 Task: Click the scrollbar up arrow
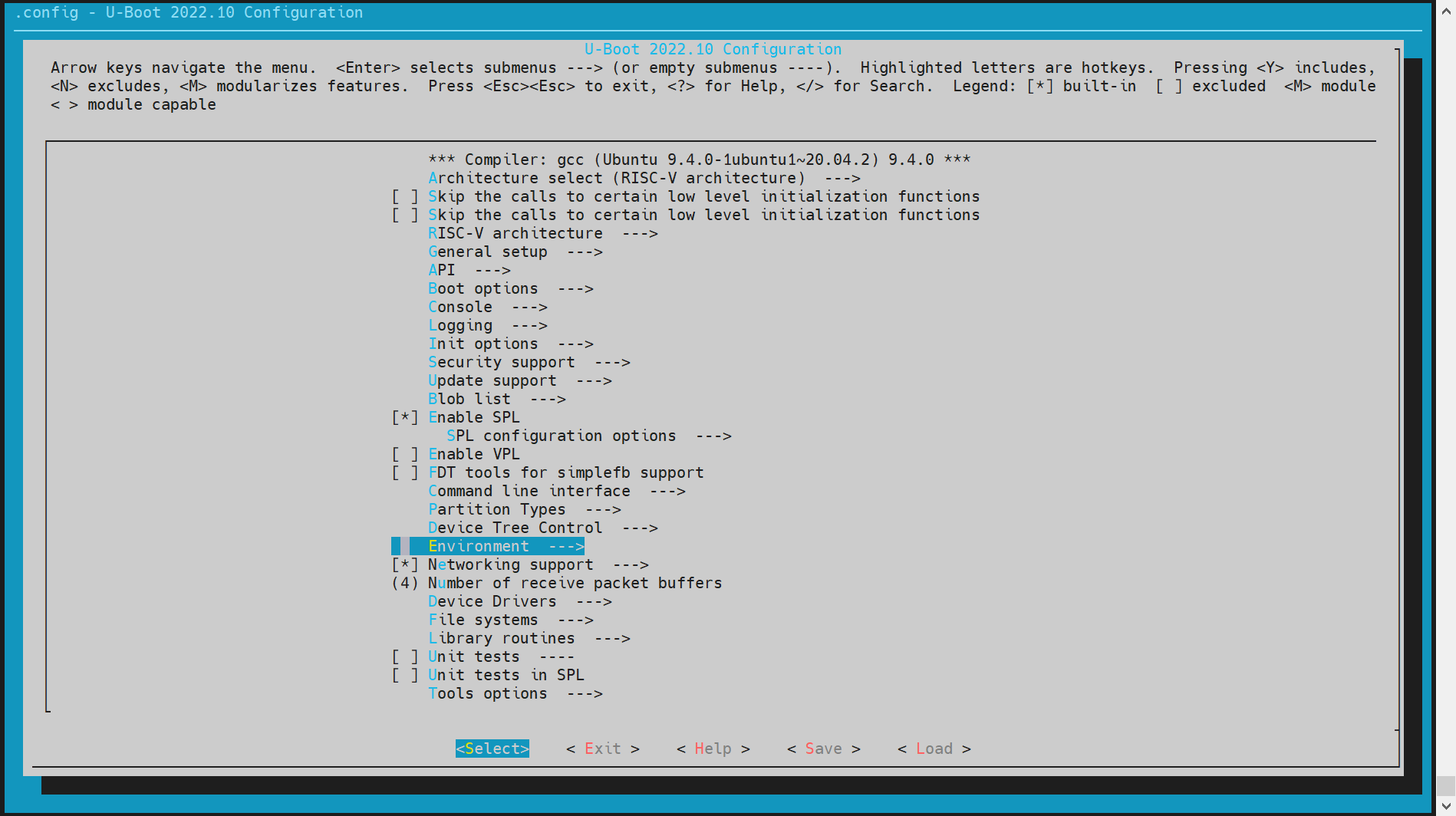[1446, 11]
